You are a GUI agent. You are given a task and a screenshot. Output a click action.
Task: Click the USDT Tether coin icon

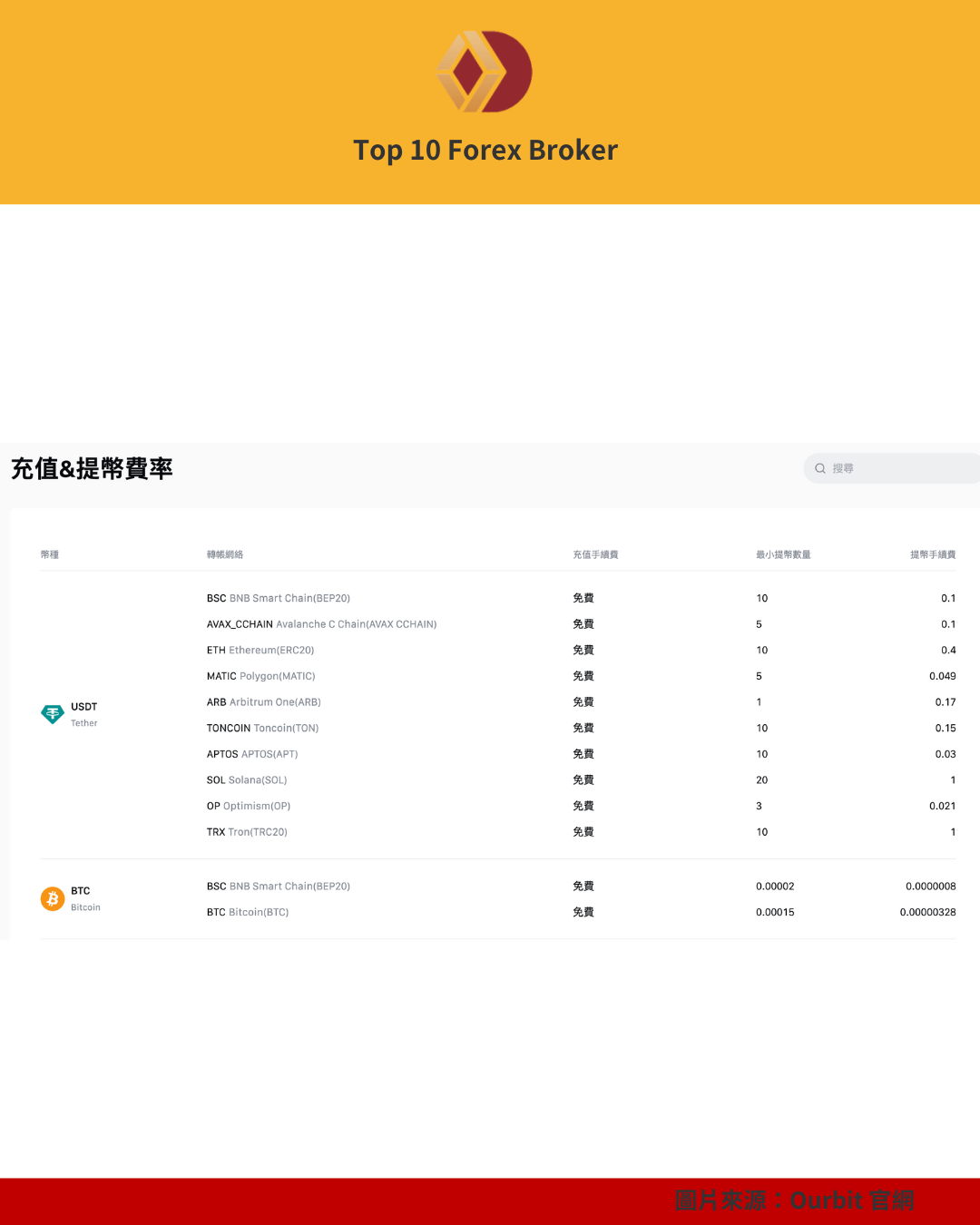tap(53, 714)
